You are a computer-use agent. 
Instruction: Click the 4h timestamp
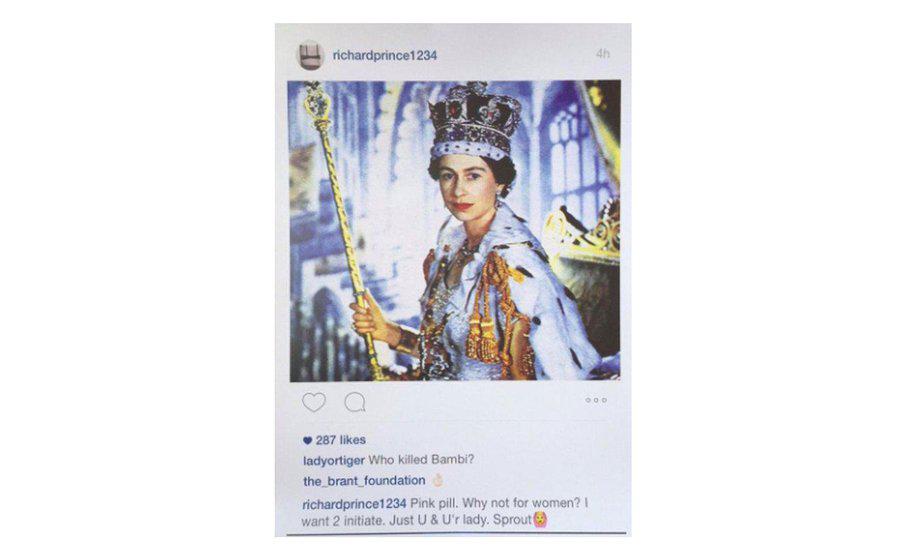coord(602,53)
